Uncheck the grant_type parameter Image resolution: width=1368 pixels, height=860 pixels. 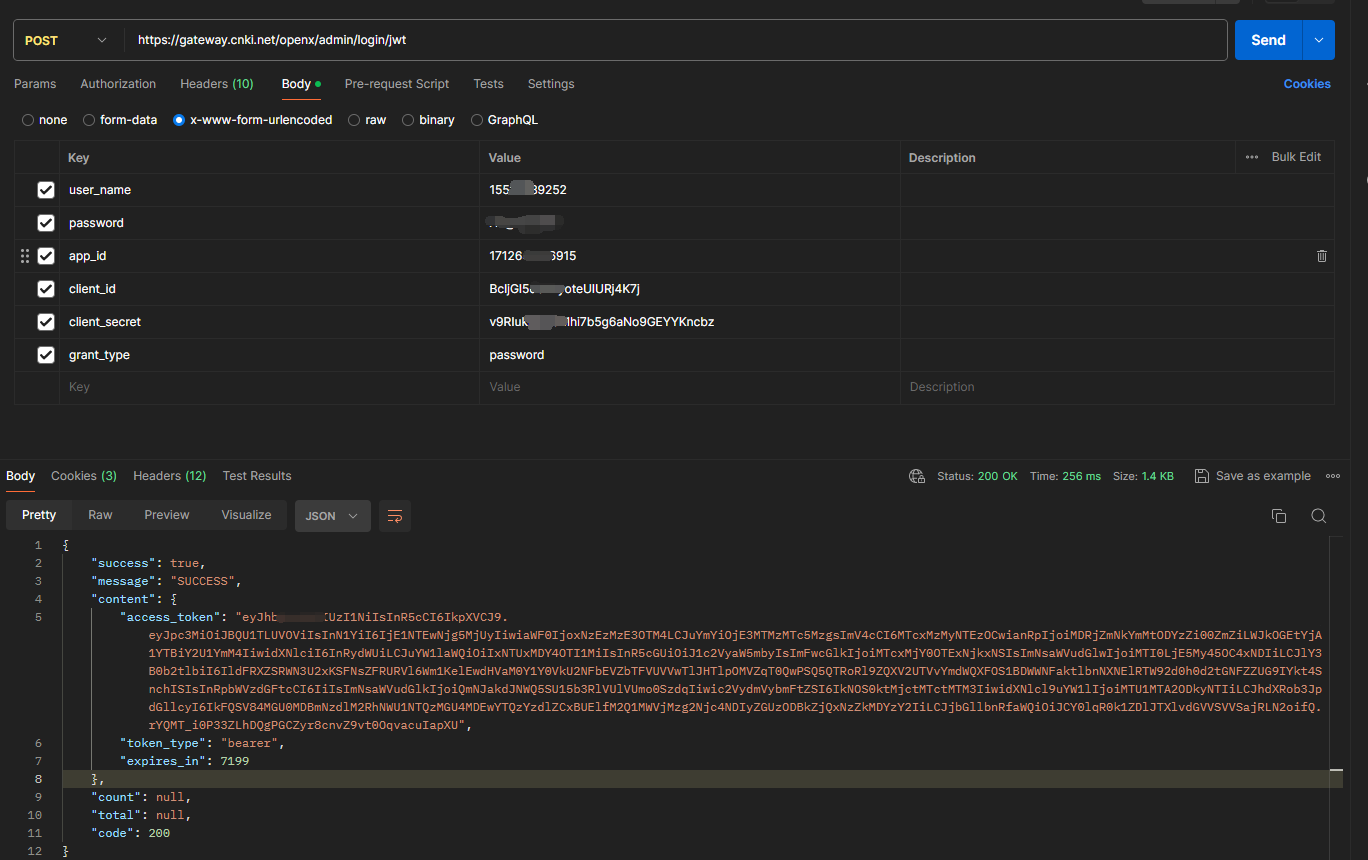click(45, 355)
